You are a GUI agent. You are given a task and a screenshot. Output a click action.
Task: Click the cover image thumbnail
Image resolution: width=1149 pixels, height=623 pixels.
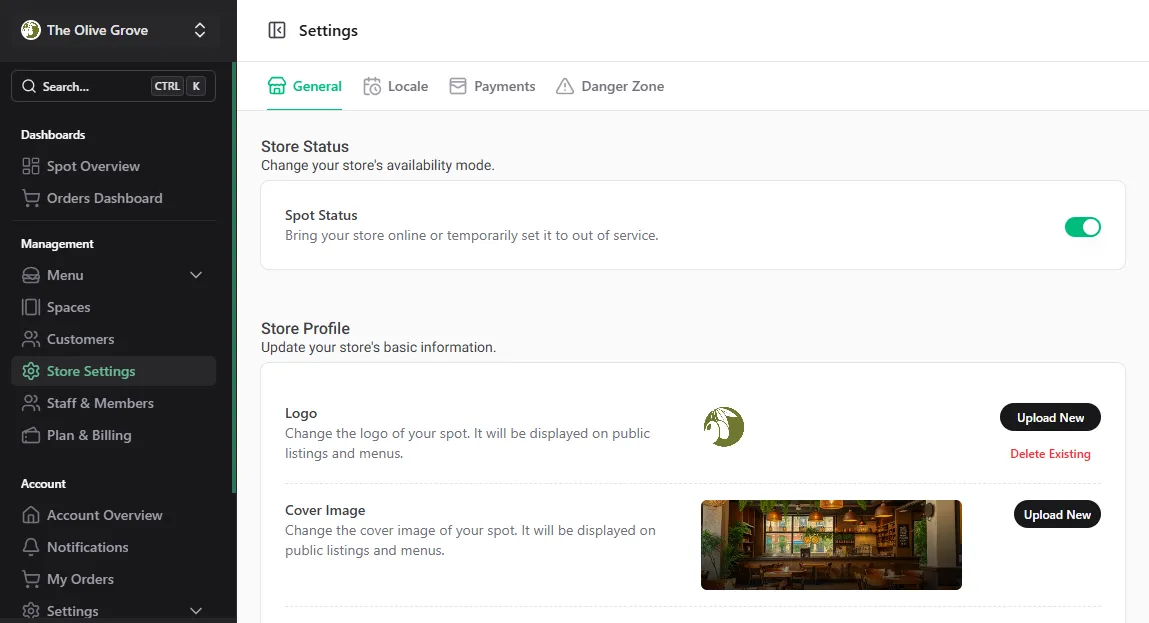point(831,545)
